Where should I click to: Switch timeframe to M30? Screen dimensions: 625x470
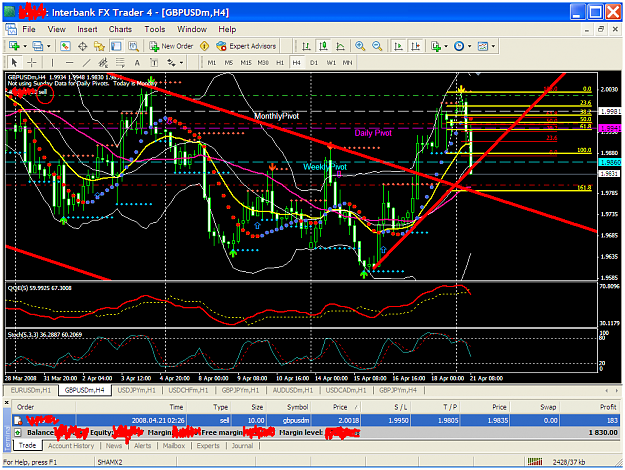click(x=263, y=63)
